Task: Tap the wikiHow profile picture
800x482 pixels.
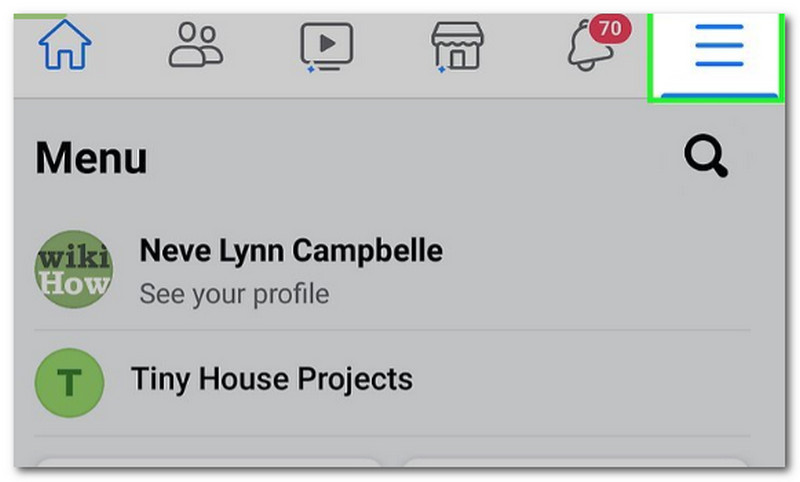Action: pos(74,269)
